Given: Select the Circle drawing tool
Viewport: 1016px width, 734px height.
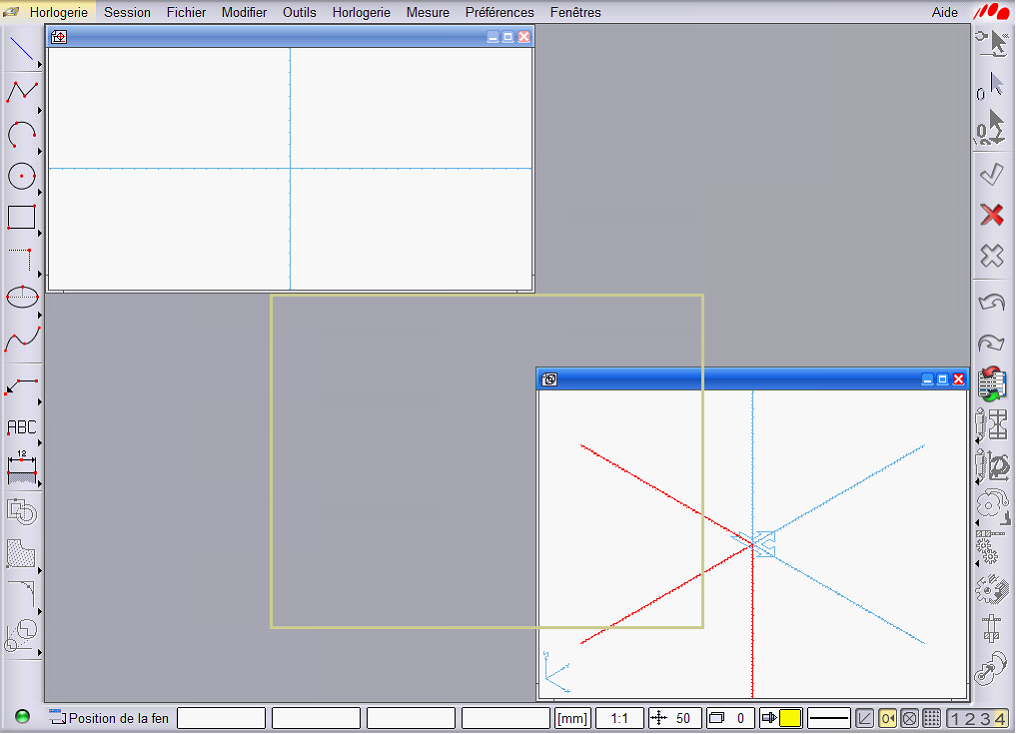Looking at the screenshot, I should (x=21, y=176).
